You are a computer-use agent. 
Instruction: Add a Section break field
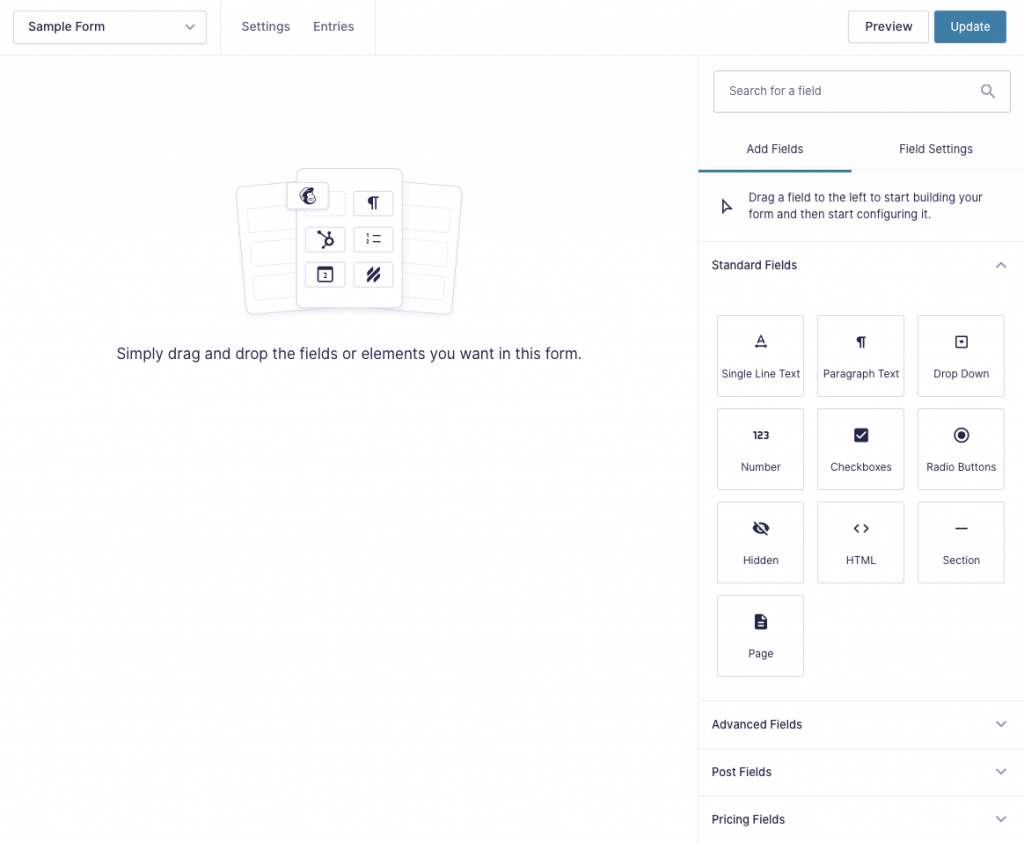click(960, 542)
